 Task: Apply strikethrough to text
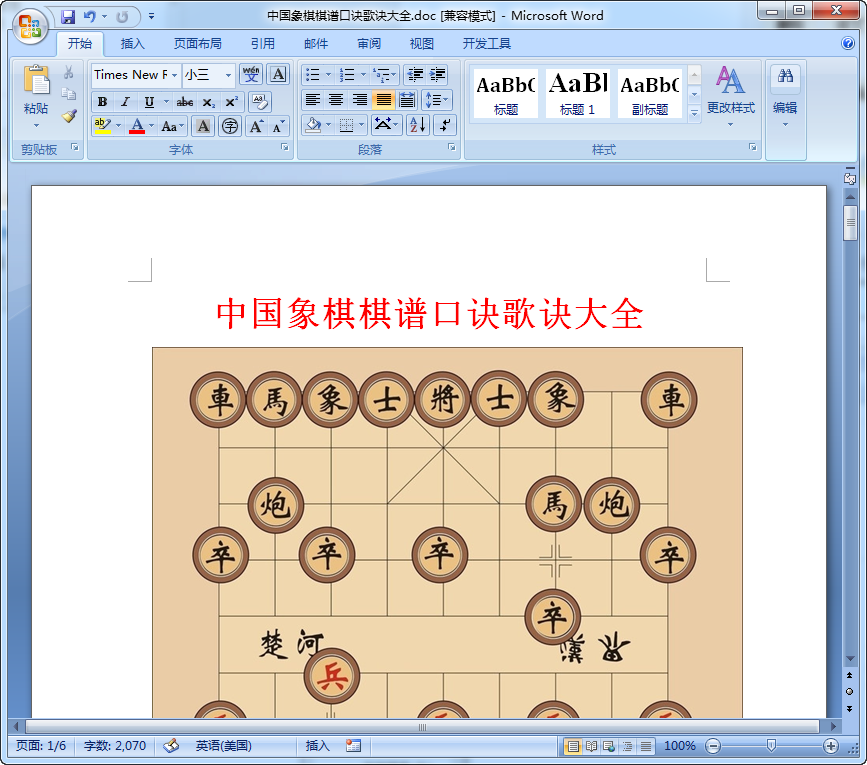click(x=185, y=101)
